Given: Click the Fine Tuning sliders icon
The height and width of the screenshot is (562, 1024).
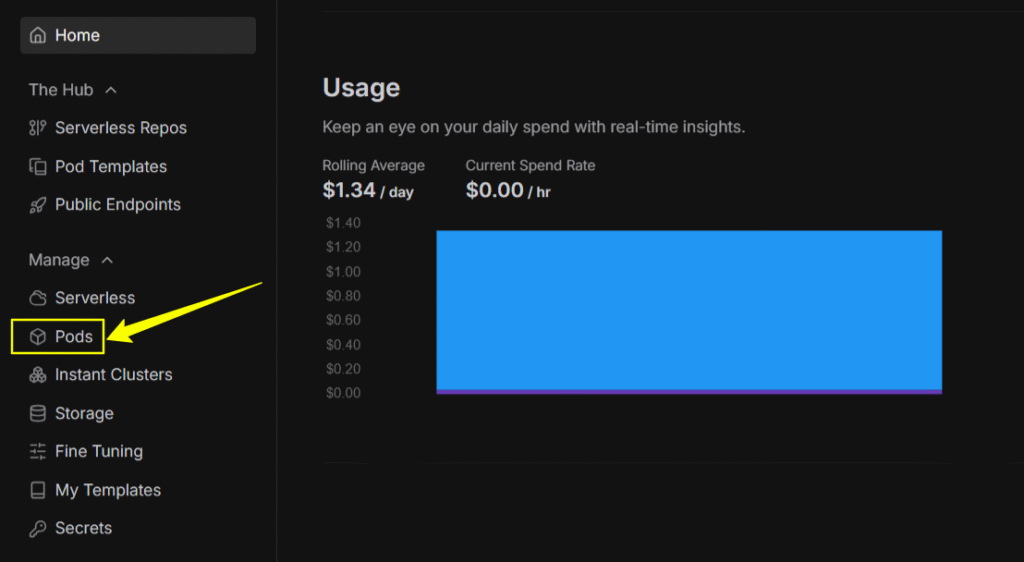Looking at the screenshot, I should [38, 452].
